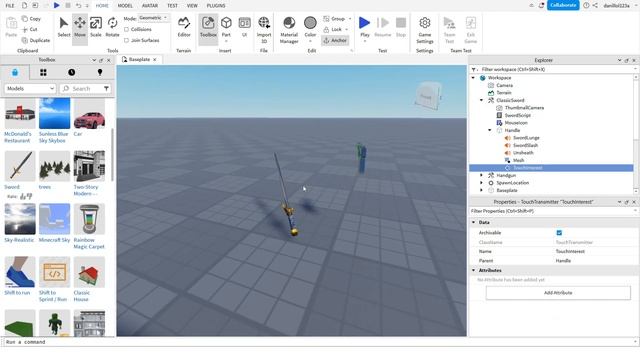Collapse the Attributes properties section

(473, 270)
